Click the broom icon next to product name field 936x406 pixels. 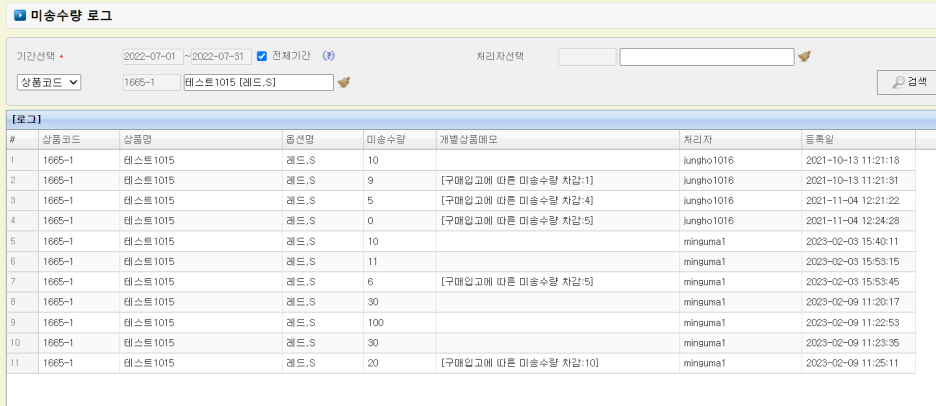(x=343, y=82)
